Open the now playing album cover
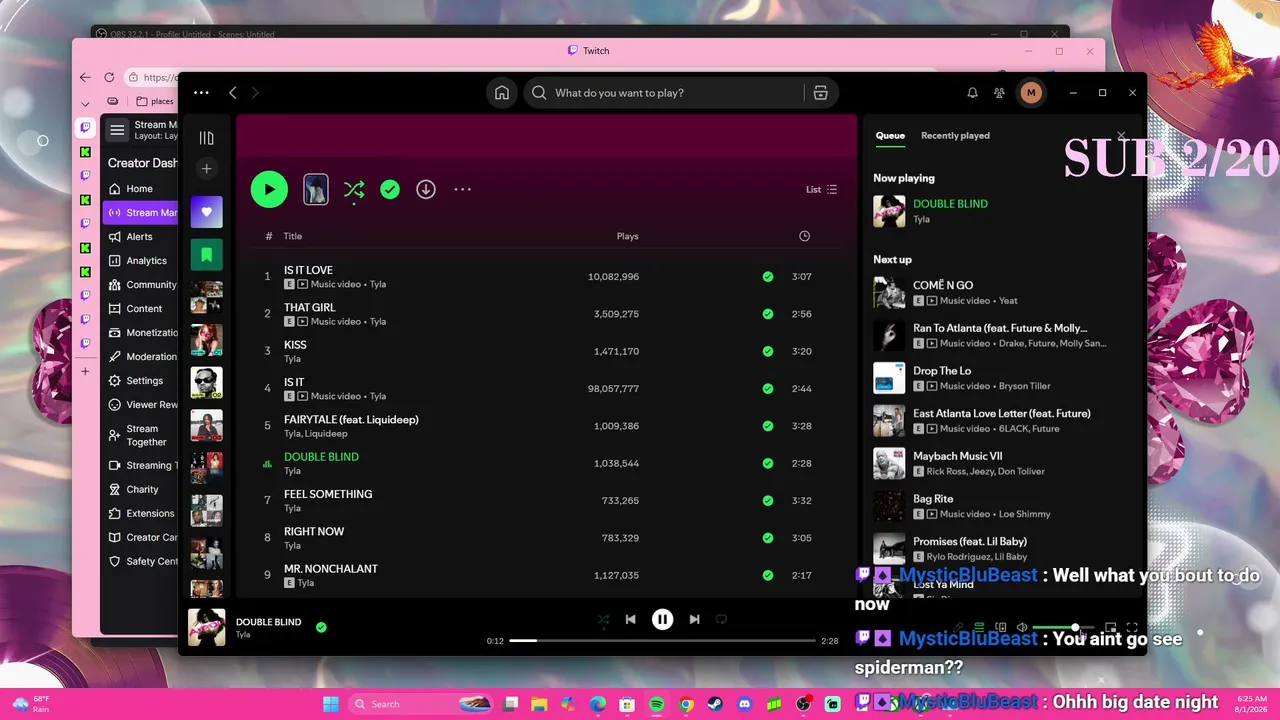 tap(207, 627)
